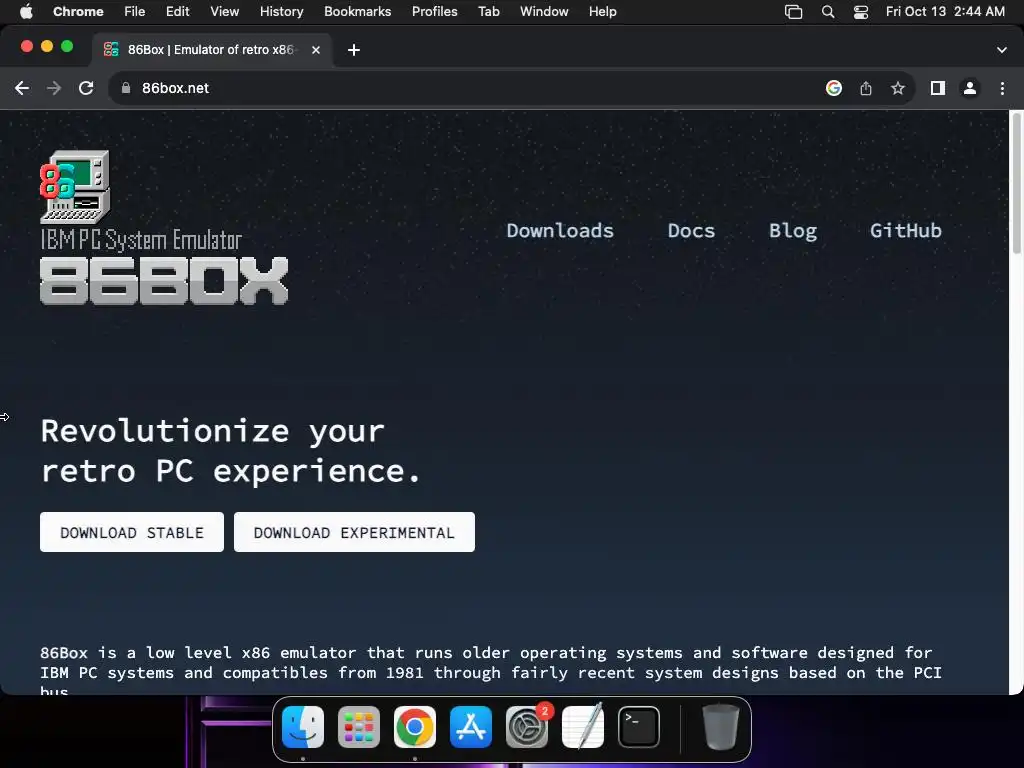Click the forward navigation arrow
Screen dimensions: 1024x768
click(54, 88)
